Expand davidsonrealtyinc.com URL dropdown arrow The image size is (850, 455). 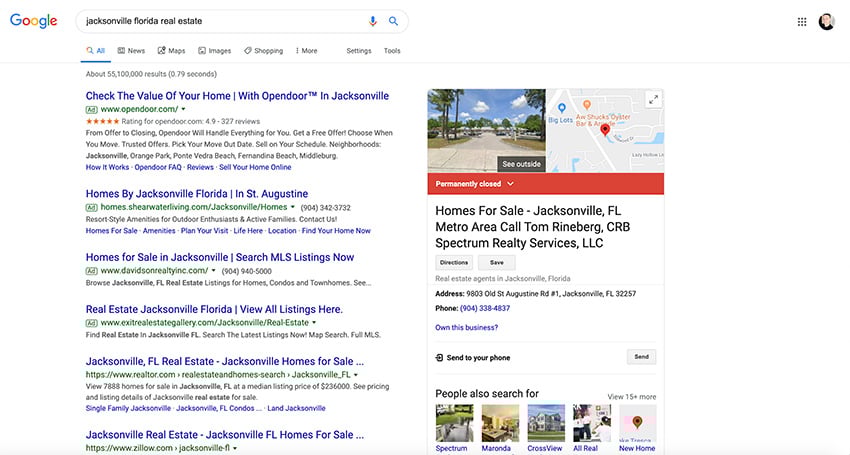click(214, 271)
